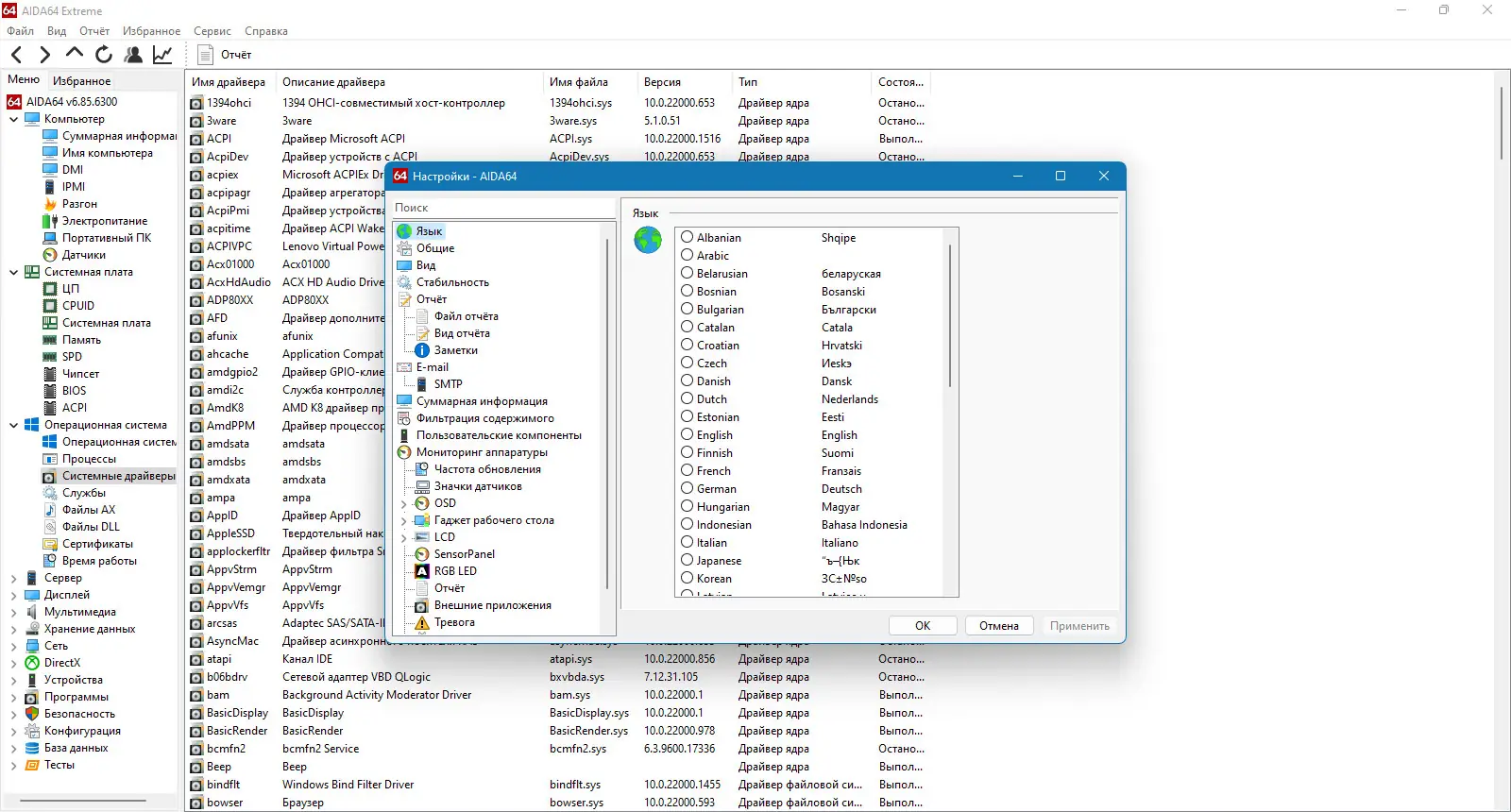
Task: Expand the OSD node in settings tree
Action: point(404,503)
